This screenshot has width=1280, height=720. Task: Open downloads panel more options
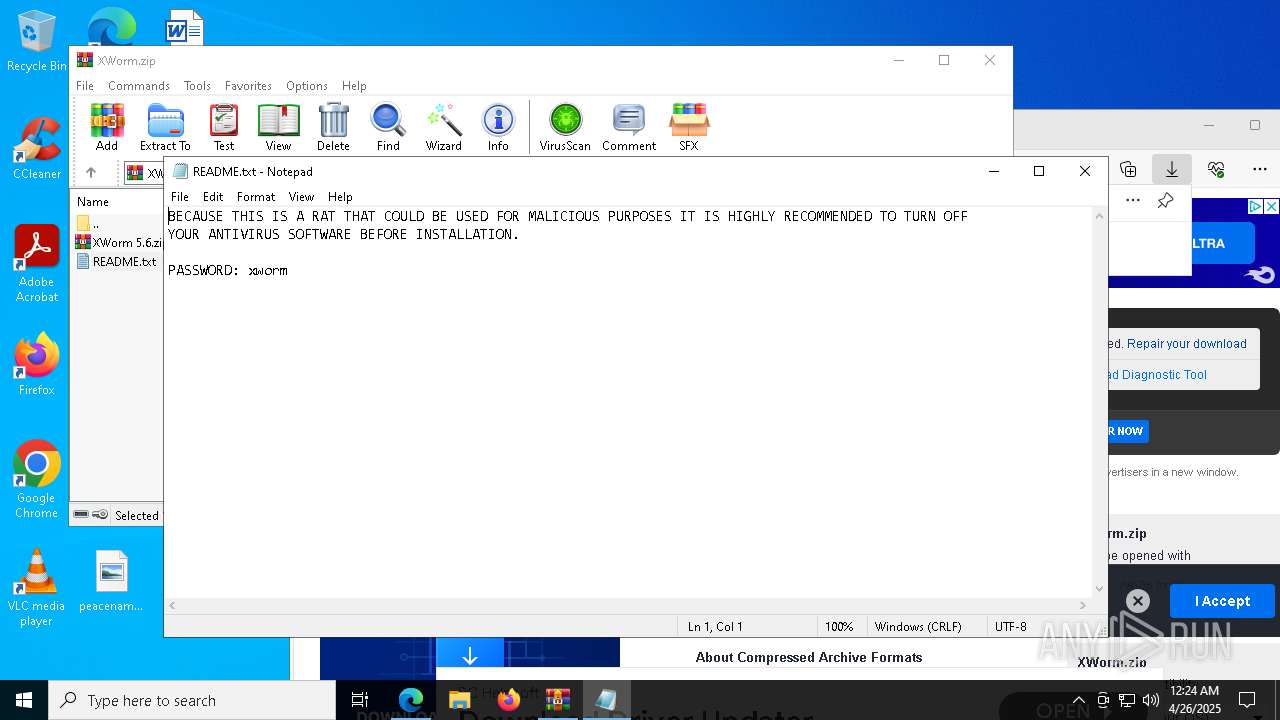1133,200
